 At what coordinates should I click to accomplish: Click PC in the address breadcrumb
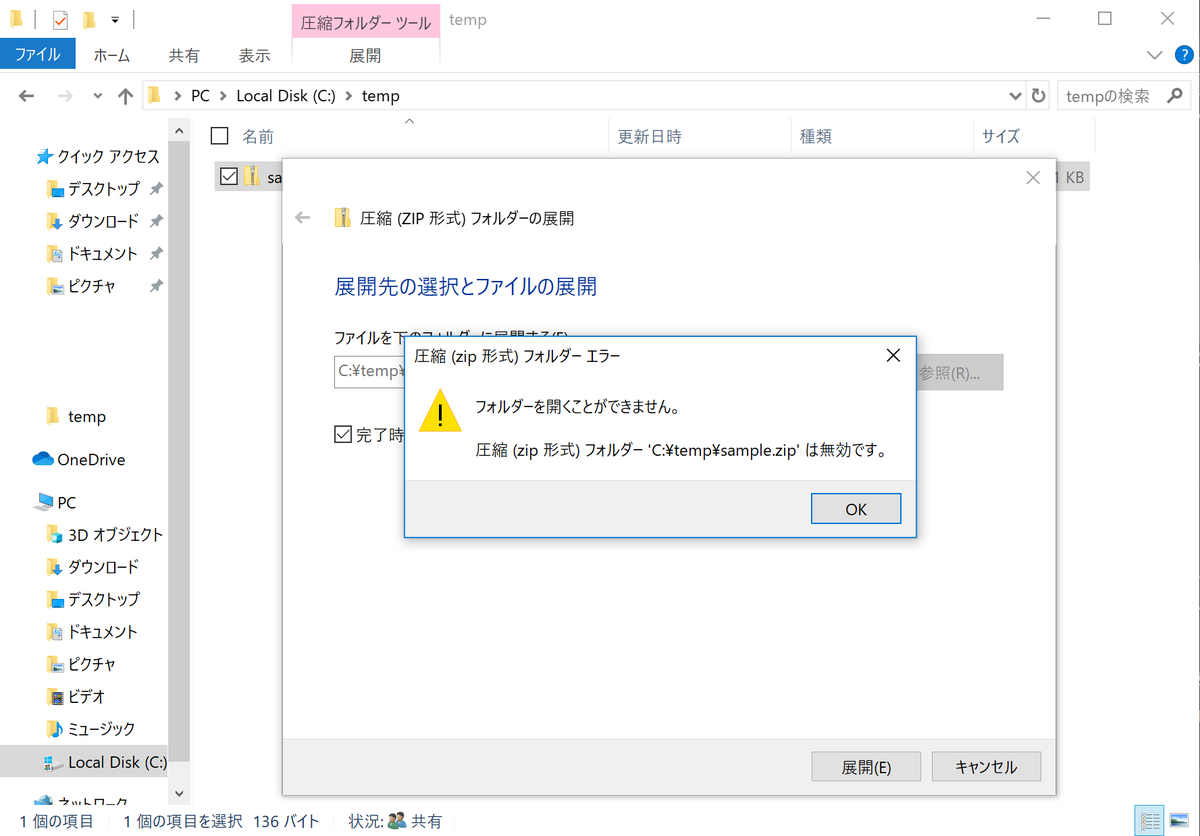point(200,96)
